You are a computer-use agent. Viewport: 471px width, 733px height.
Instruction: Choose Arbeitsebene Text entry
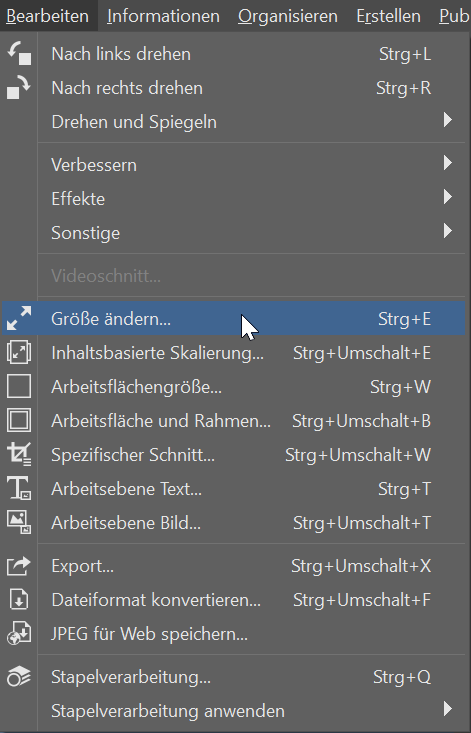tap(234, 489)
